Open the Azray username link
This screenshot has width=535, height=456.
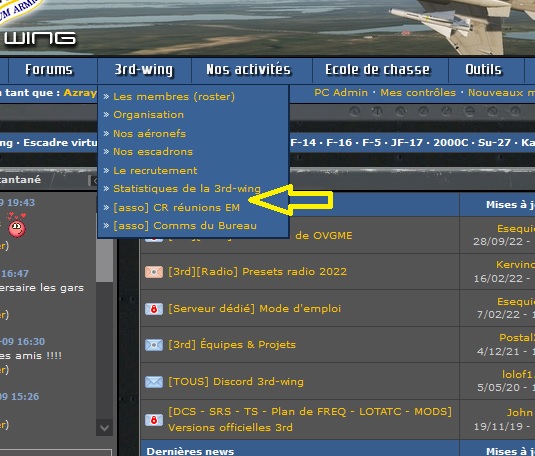[80, 93]
